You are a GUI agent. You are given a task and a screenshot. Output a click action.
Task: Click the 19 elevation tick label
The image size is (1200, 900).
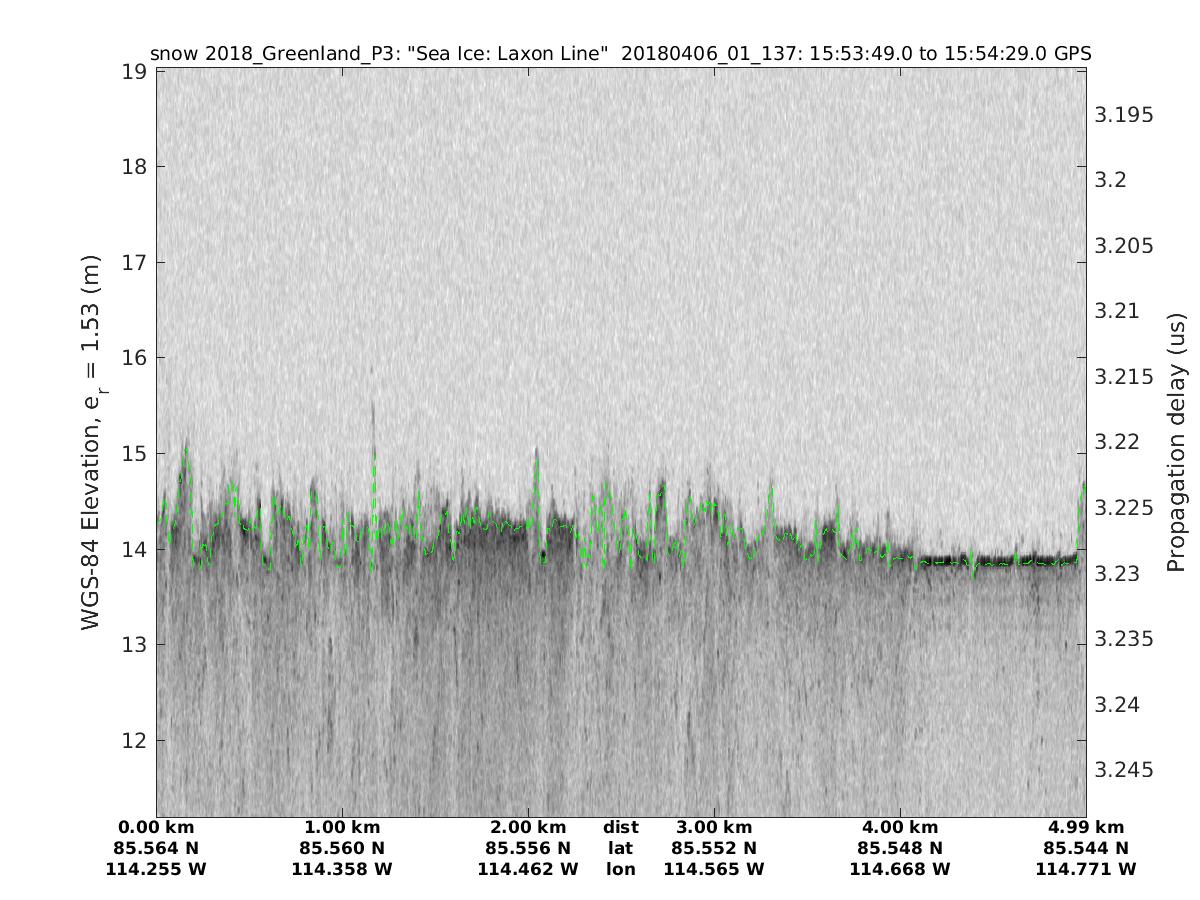pyautogui.click(x=136, y=72)
